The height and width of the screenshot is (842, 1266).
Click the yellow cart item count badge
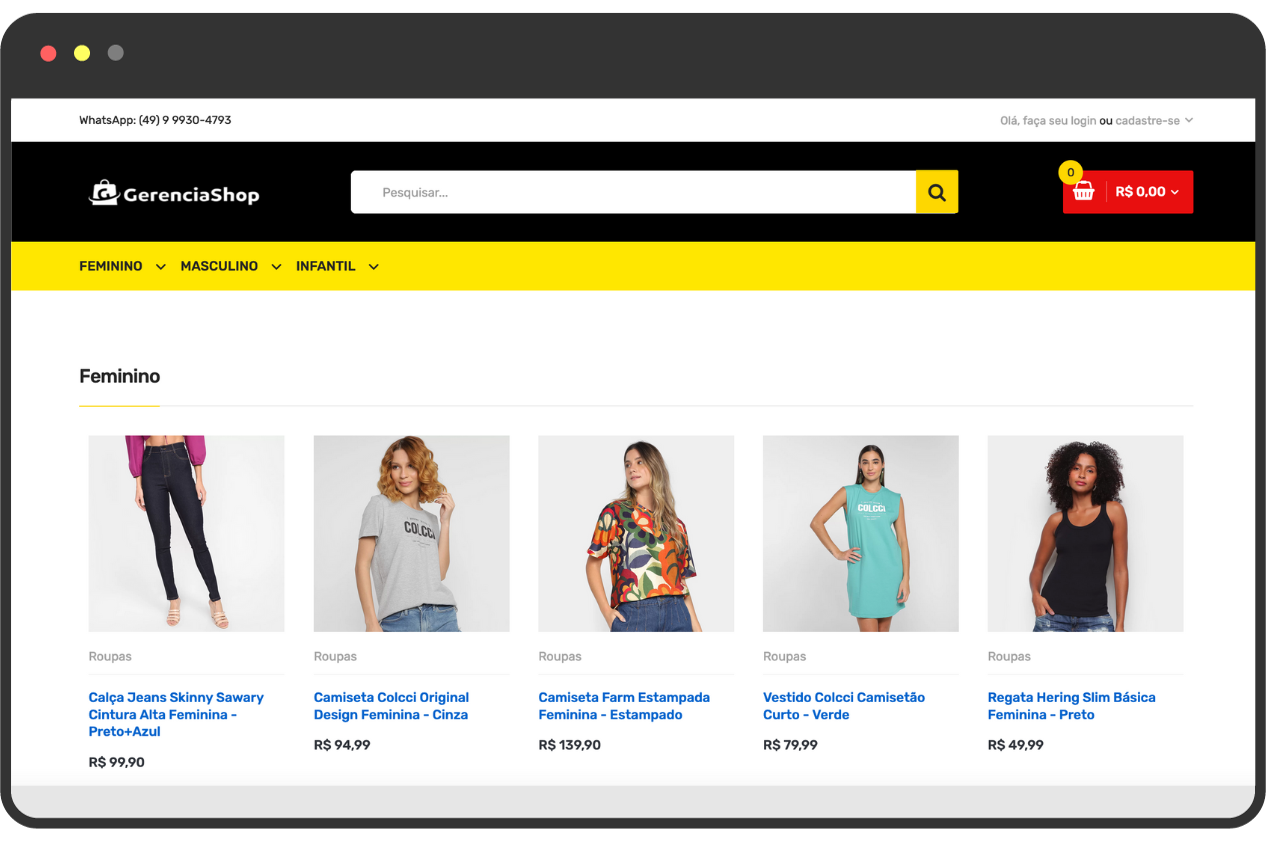pos(1070,172)
